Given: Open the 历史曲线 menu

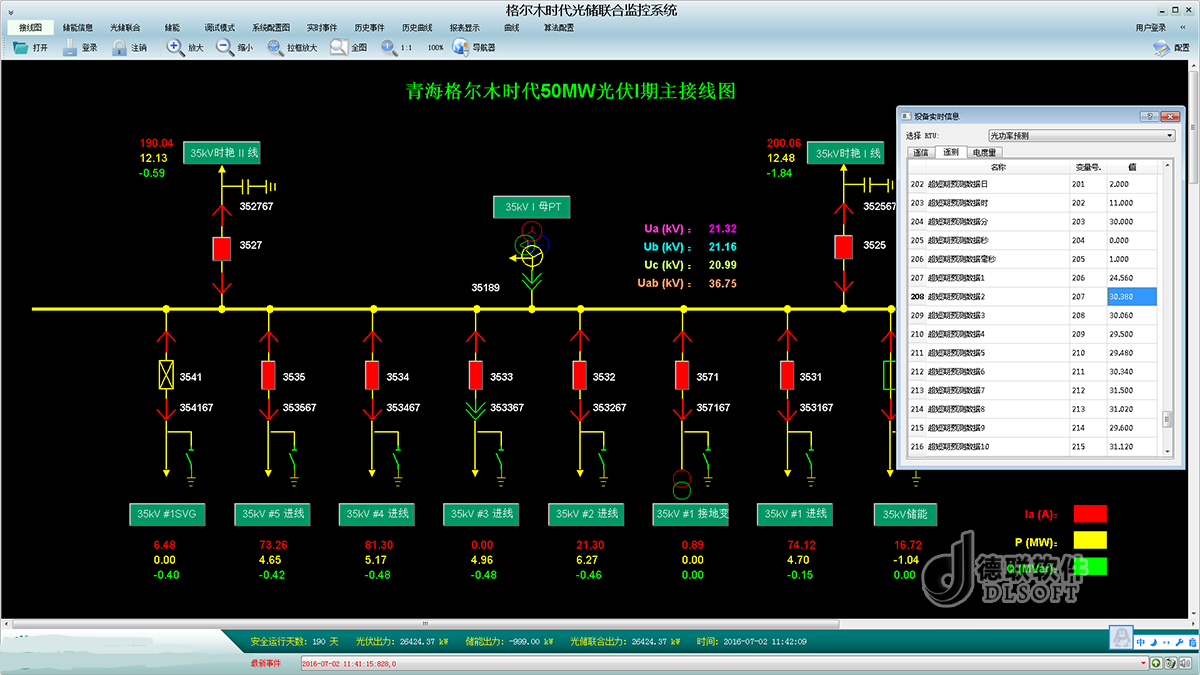Looking at the screenshot, I should tap(417, 28).
